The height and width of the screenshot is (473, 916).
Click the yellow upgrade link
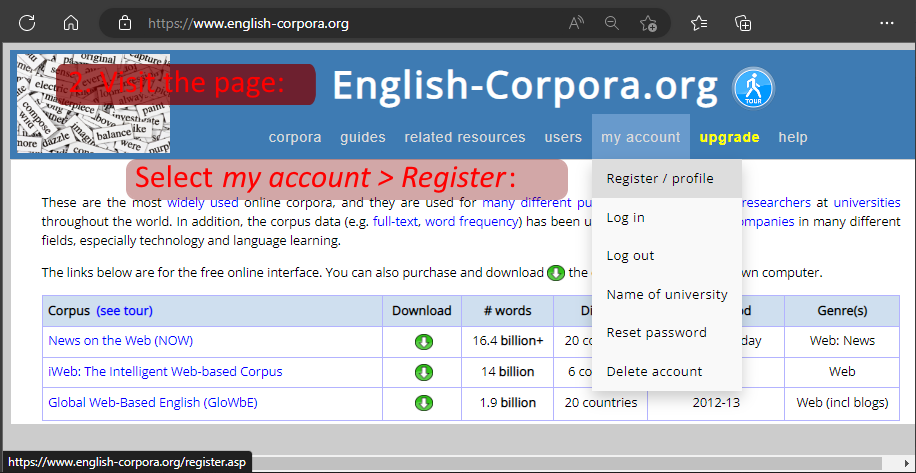click(729, 137)
